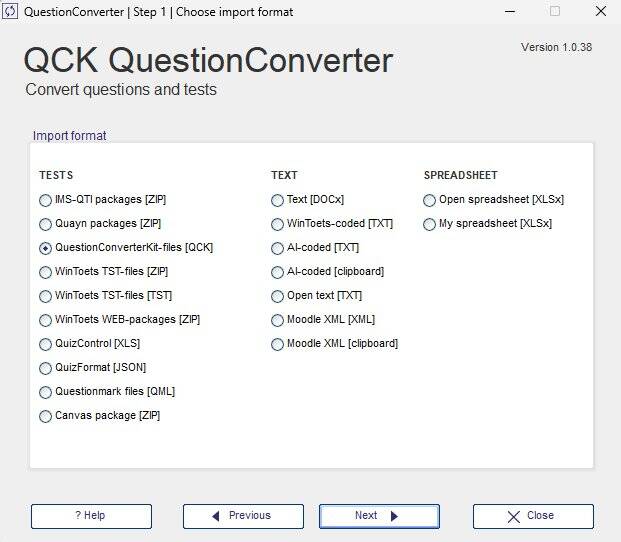Pick Questionmark files [QML] option

46,392
